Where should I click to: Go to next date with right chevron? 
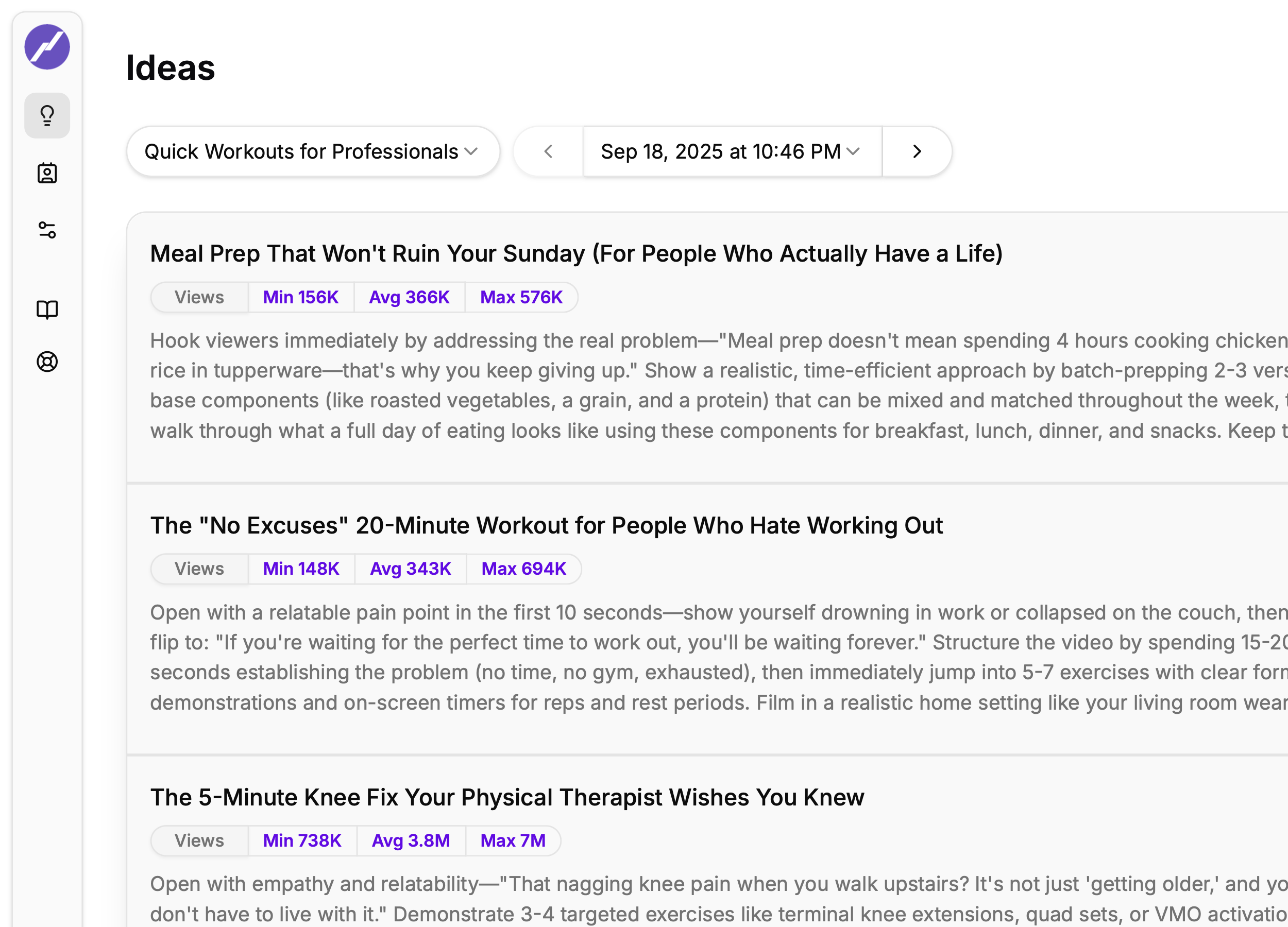(x=917, y=151)
